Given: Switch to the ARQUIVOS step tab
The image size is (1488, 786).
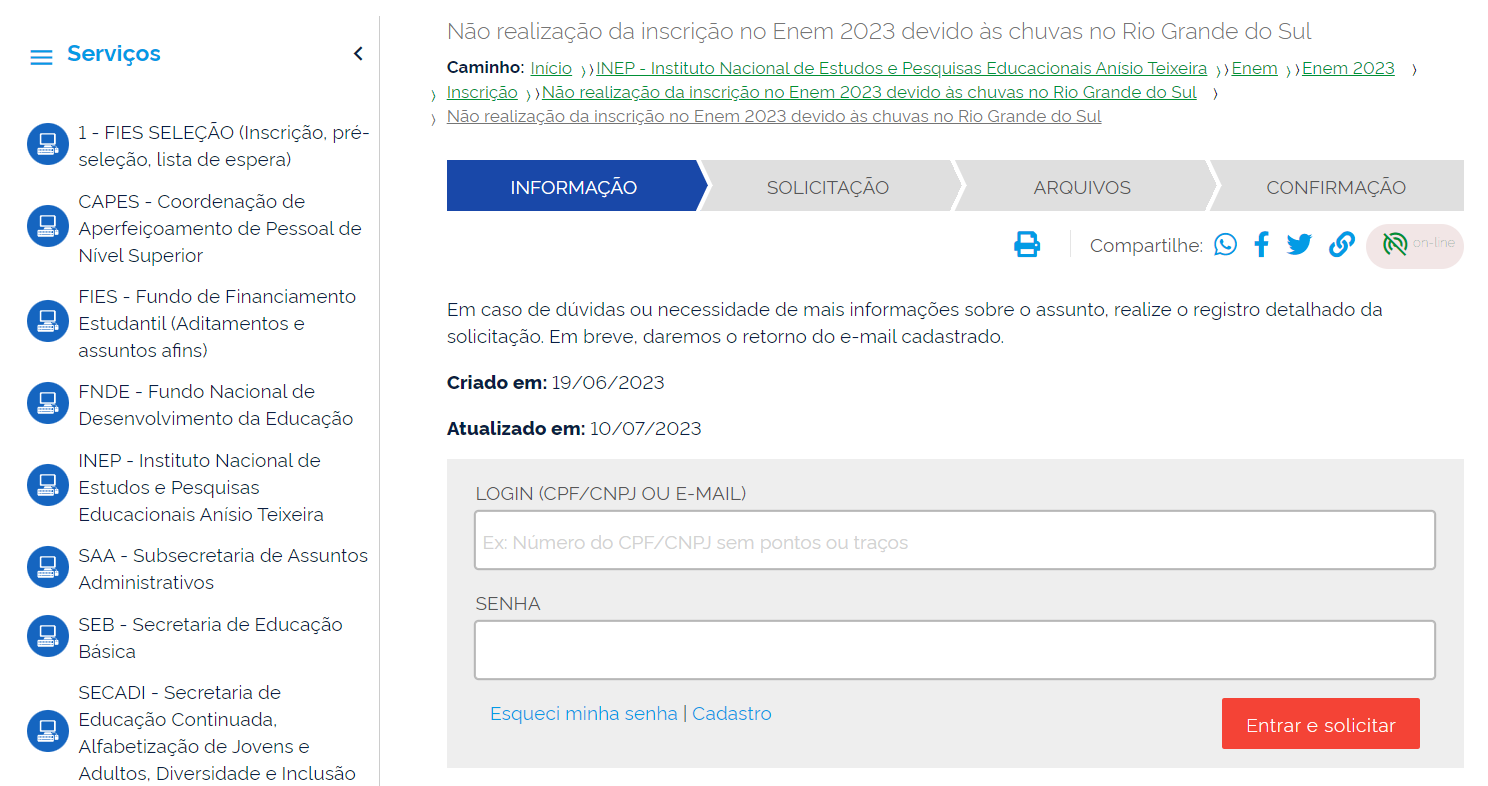Looking at the screenshot, I should pos(1082,187).
